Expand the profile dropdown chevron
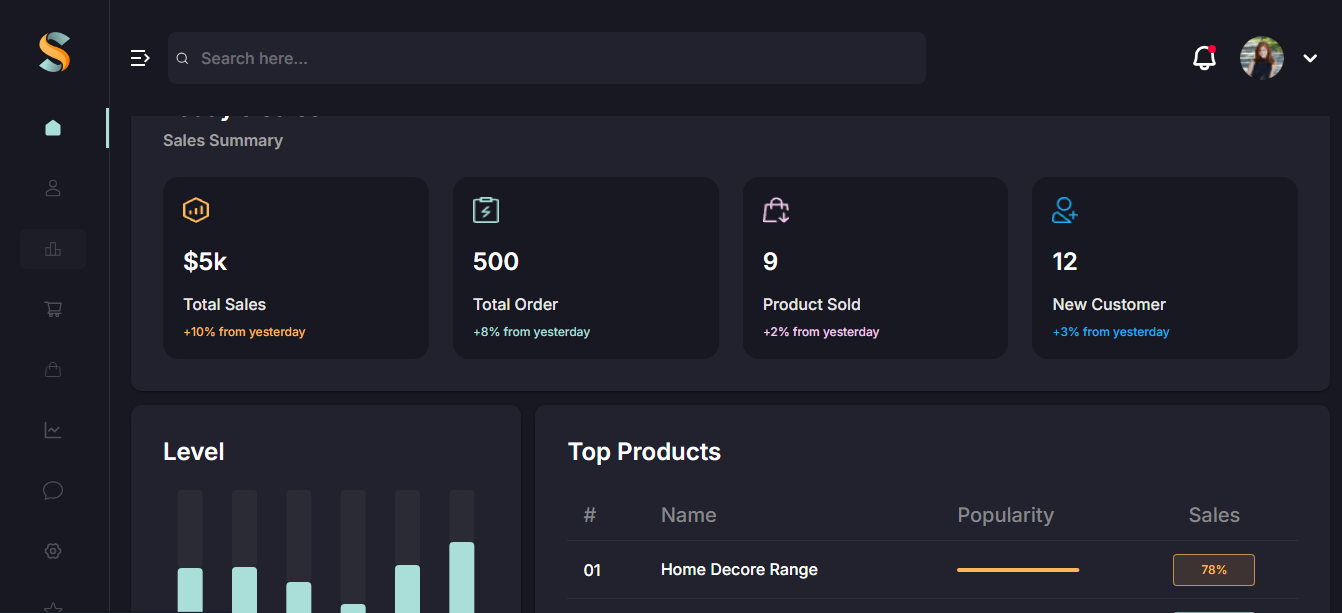 pos(1310,59)
